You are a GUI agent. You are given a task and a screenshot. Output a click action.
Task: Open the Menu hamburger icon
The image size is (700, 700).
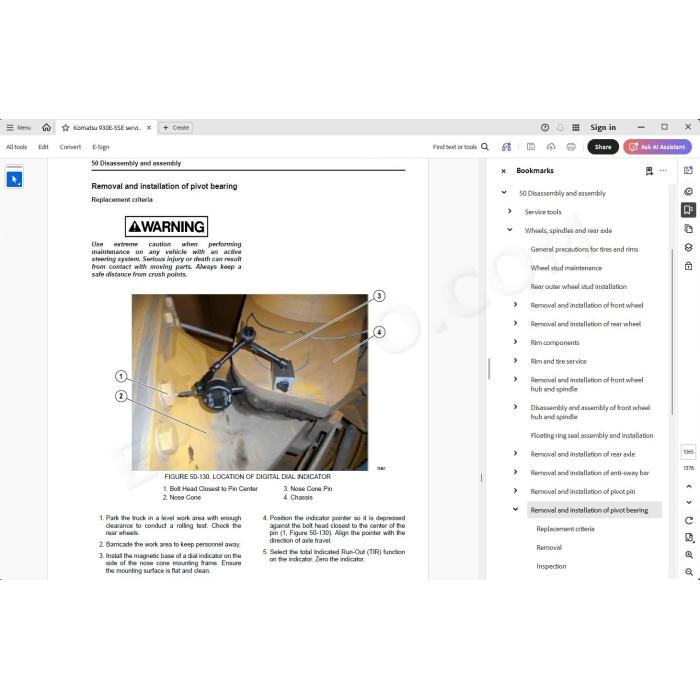(x=10, y=128)
